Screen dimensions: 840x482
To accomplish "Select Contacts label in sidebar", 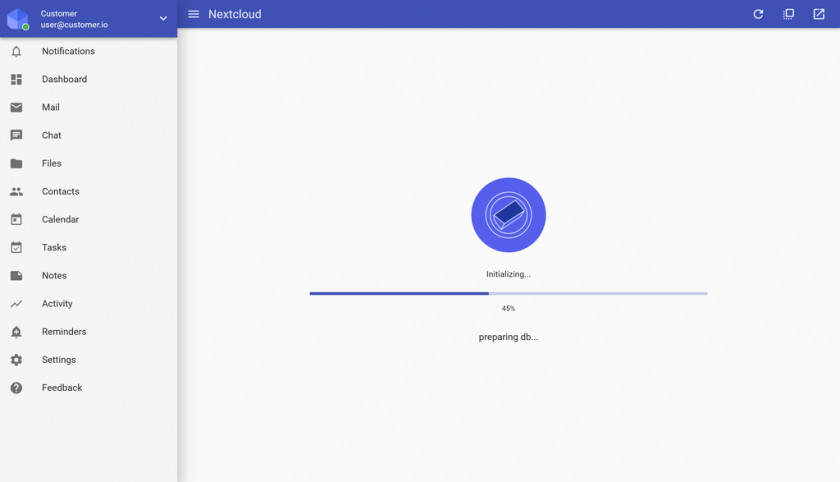I will (61, 191).
